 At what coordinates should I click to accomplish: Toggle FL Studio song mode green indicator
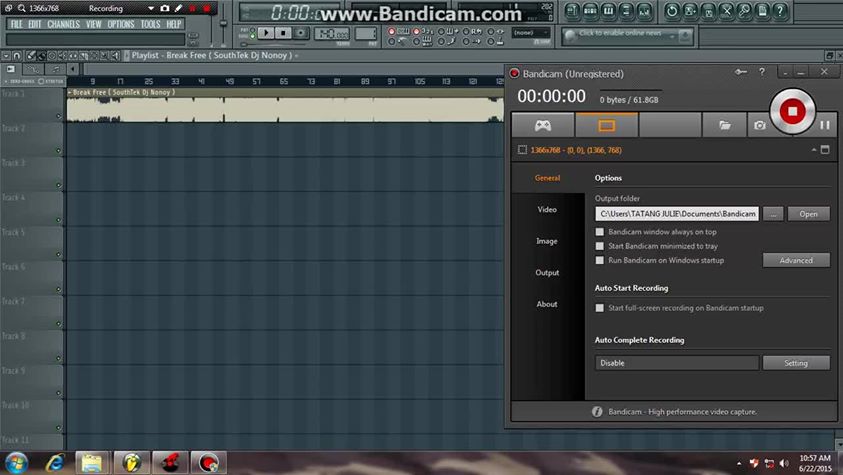pyautogui.click(x=252, y=36)
